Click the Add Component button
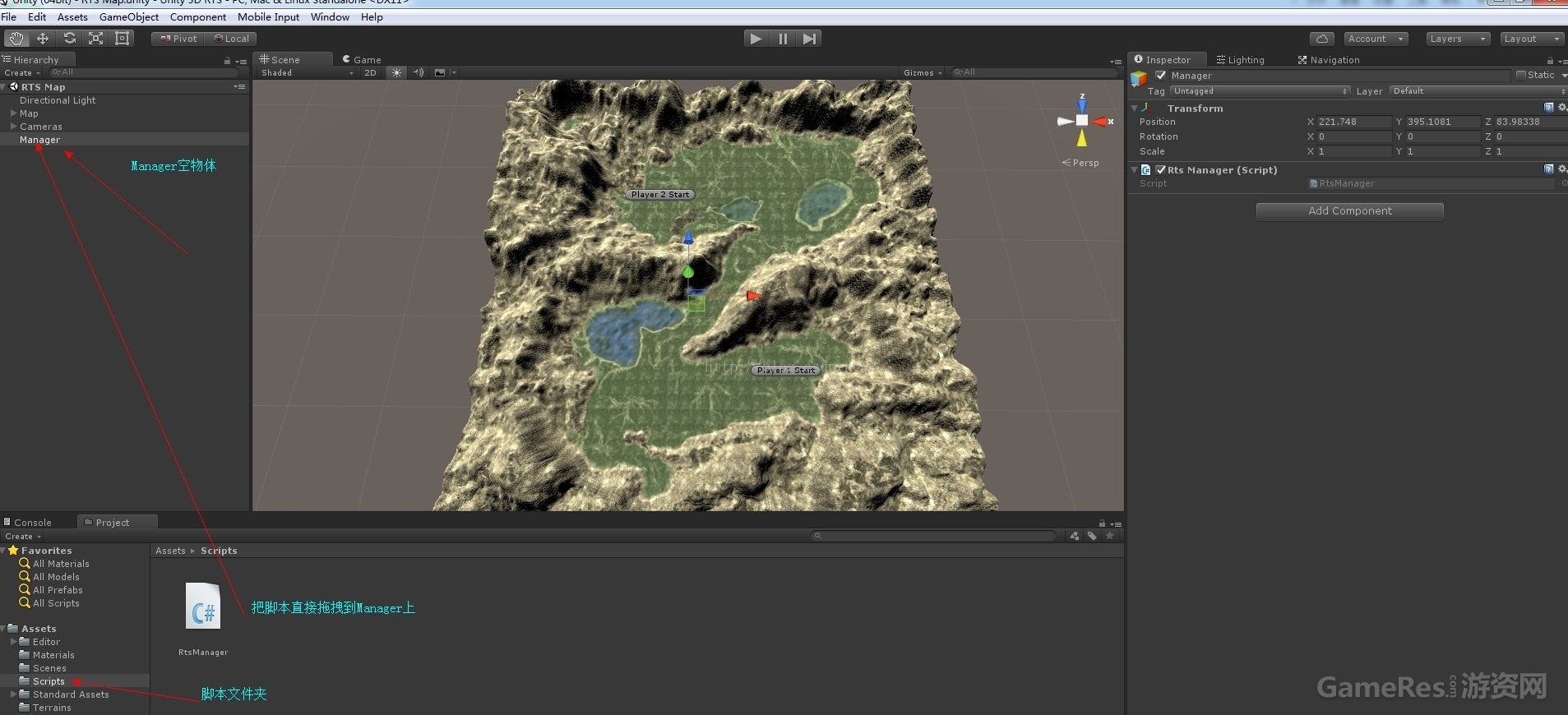1568x715 pixels. coord(1349,211)
